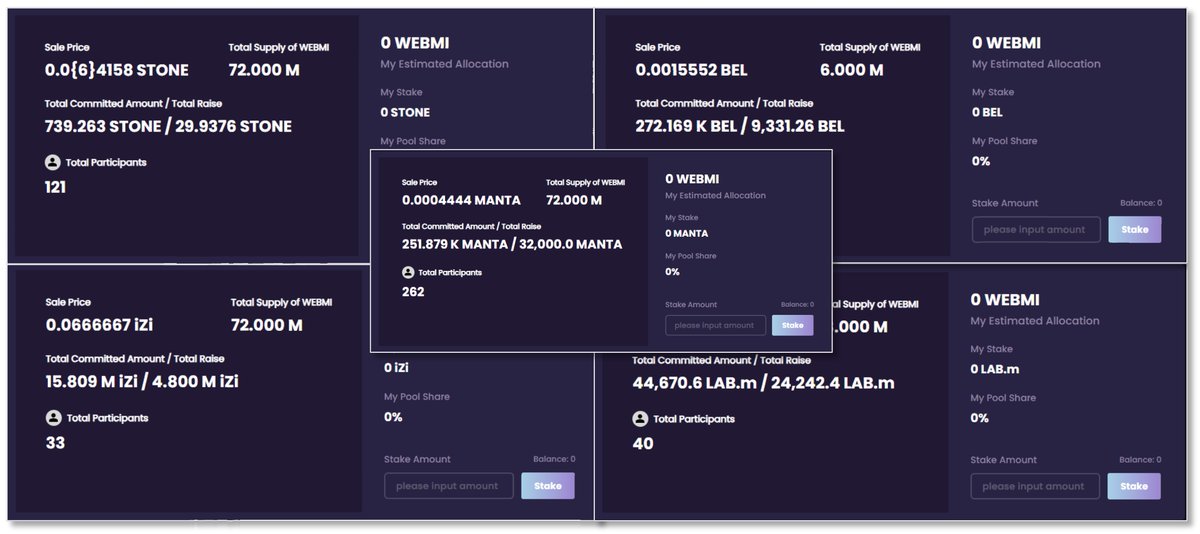Select '44,670.6 LAB.m / 24,242.4 LAB.m' amount
This screenshot has height=534, width=1200.
coord(764,382)
